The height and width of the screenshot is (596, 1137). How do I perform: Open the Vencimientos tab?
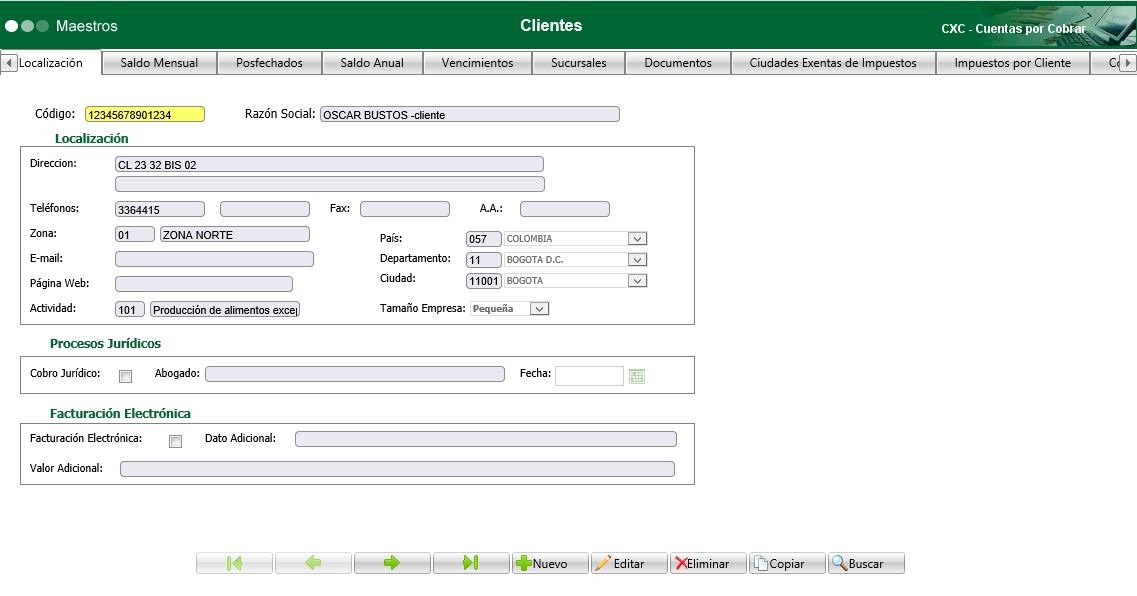point(477,63)
